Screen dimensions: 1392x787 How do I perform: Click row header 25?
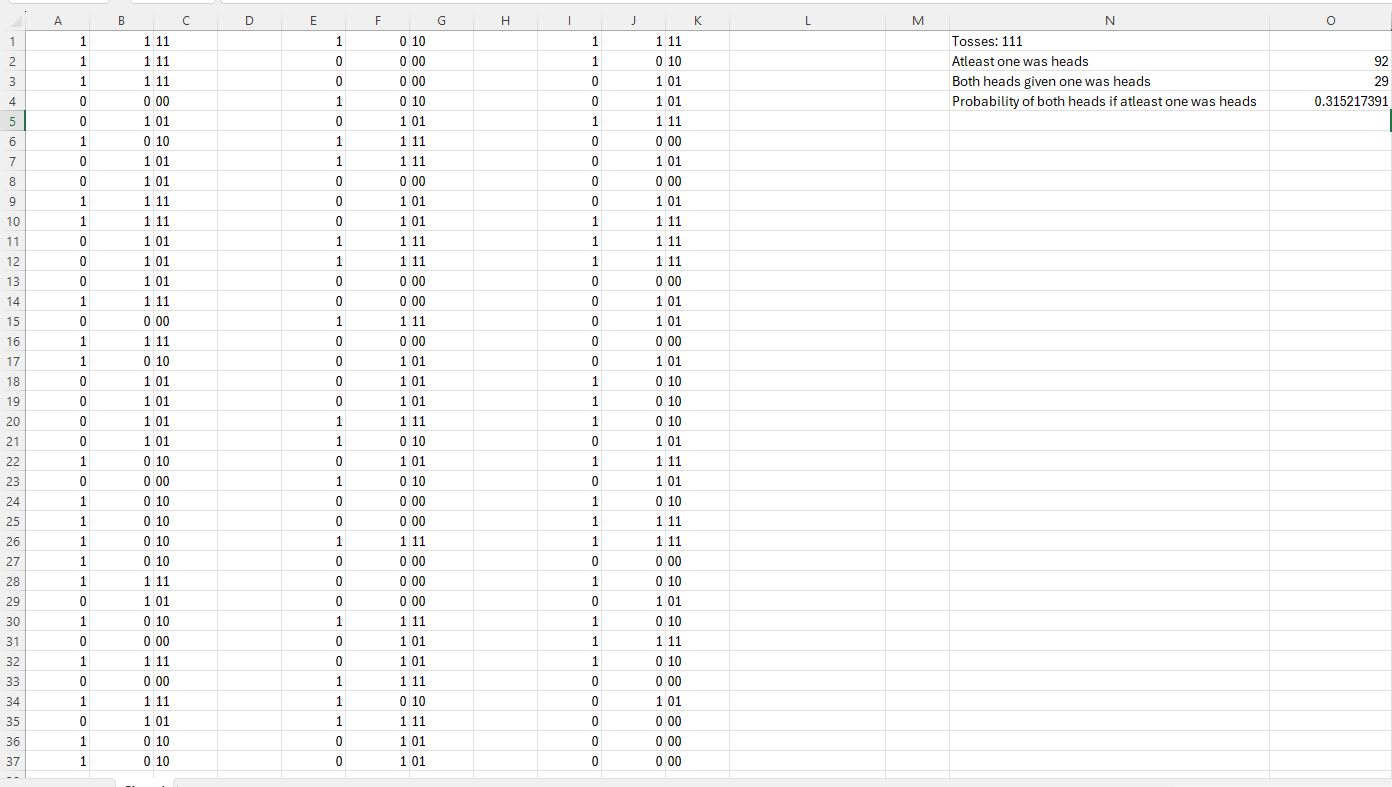pos(12,521)
